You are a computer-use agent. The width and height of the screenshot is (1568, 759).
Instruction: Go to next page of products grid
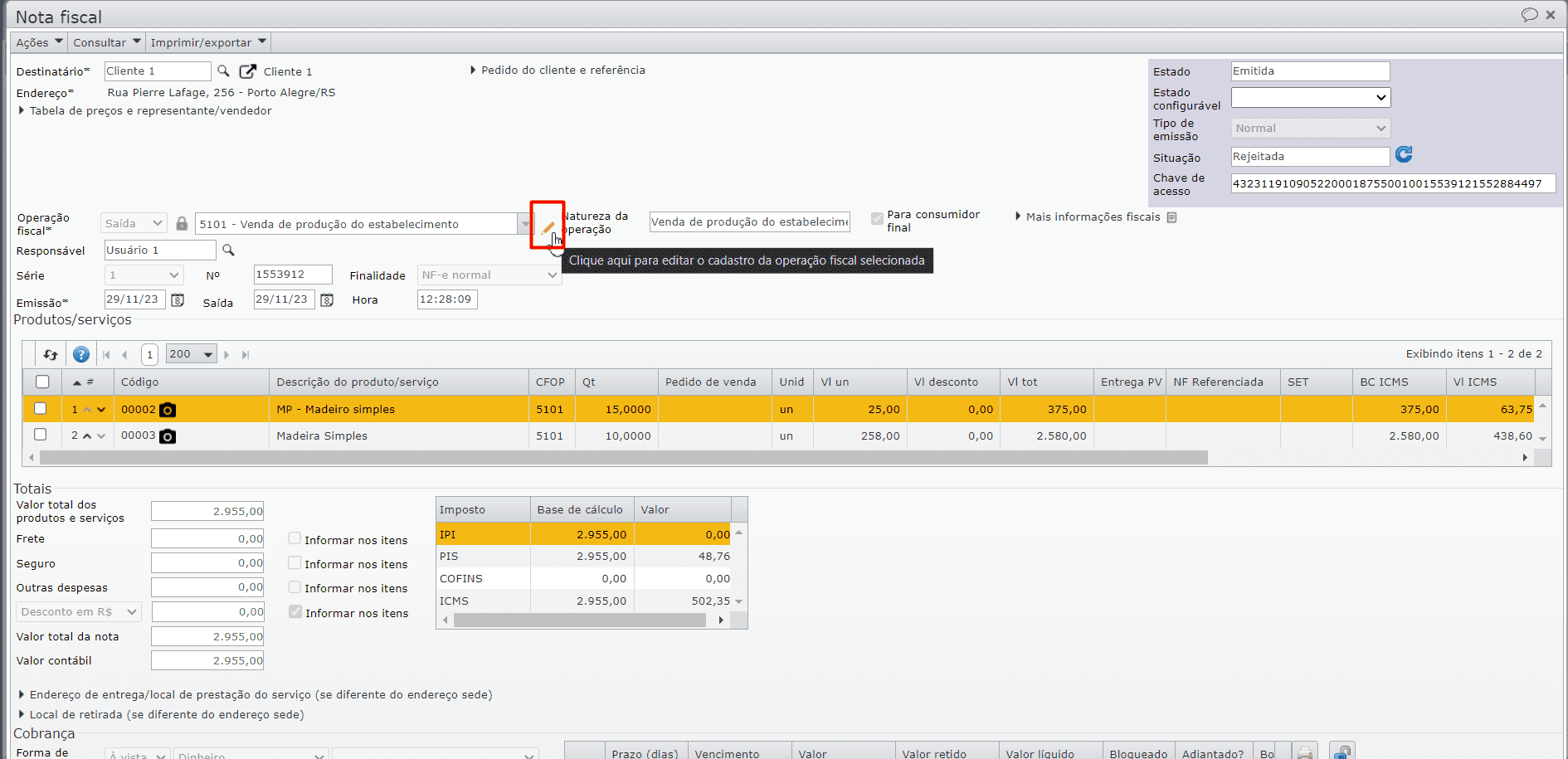click(x=226, y=355)
